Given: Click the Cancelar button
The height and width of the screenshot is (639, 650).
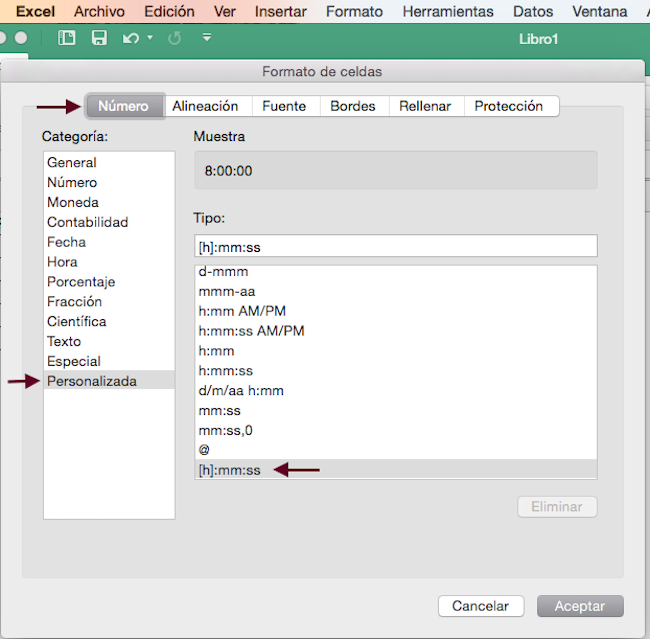Looking at the screenshot, I should [x=480, y=606].
